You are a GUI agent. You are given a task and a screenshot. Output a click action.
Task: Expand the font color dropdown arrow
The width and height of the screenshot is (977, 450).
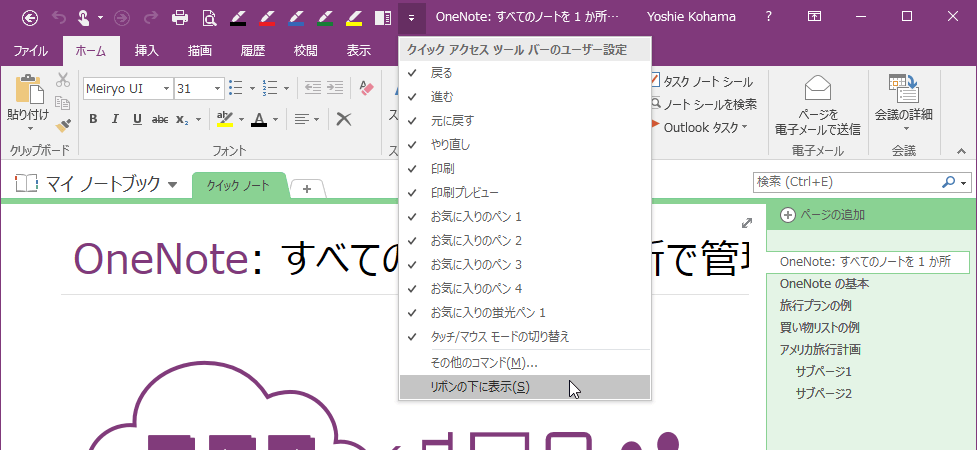point(275,119)
